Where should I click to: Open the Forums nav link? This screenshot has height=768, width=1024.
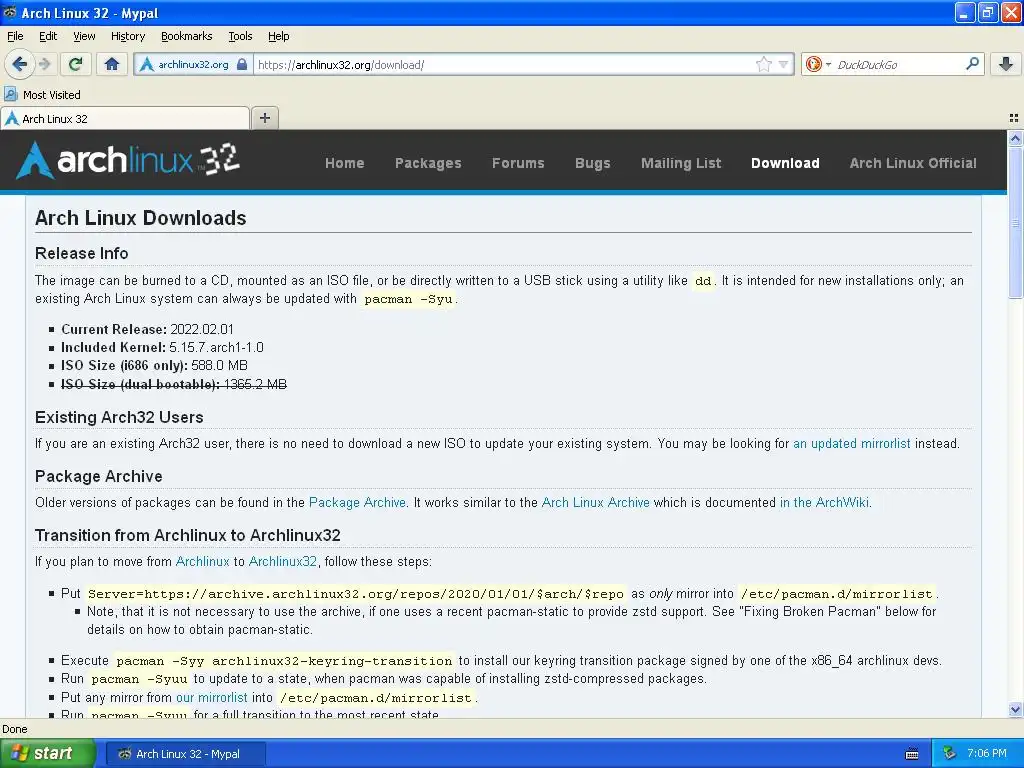click(518, 163)
